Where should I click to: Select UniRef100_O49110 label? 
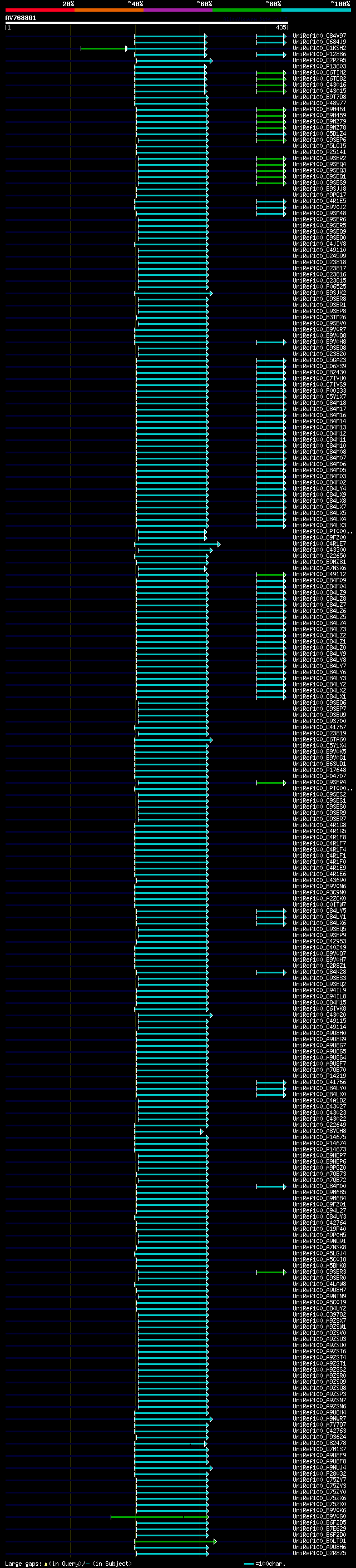[x=319, y=250]
